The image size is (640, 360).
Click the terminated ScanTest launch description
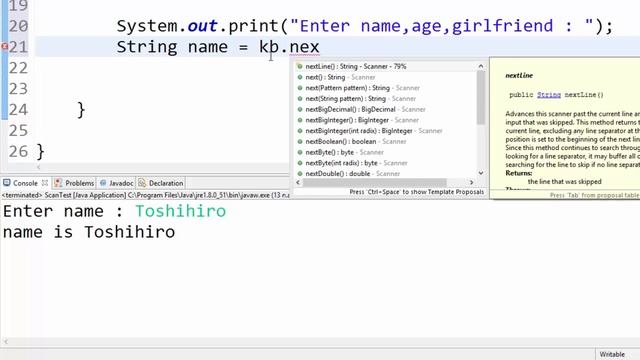tap(145, 195)
